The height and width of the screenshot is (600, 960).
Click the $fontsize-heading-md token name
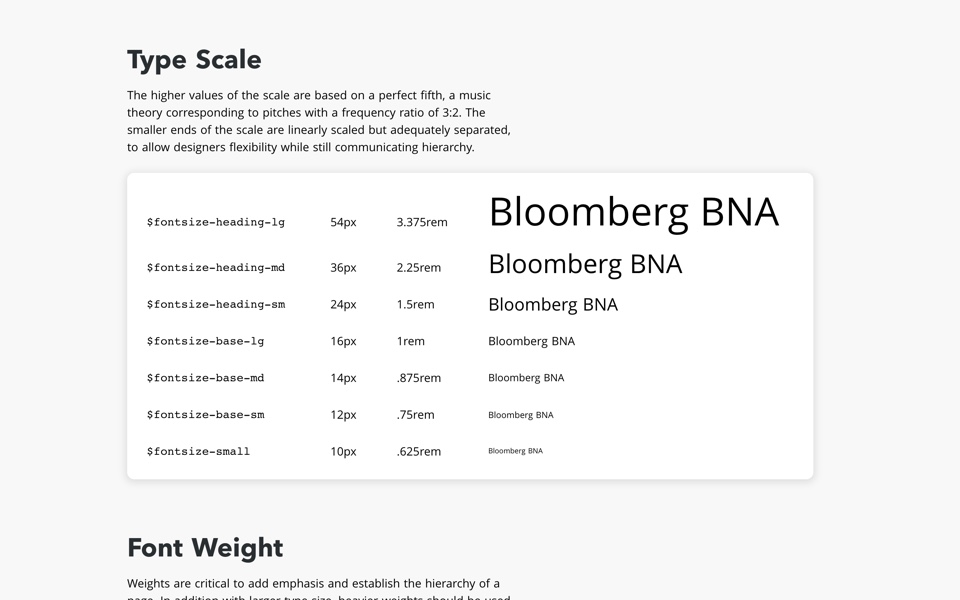tap(216, 268)
